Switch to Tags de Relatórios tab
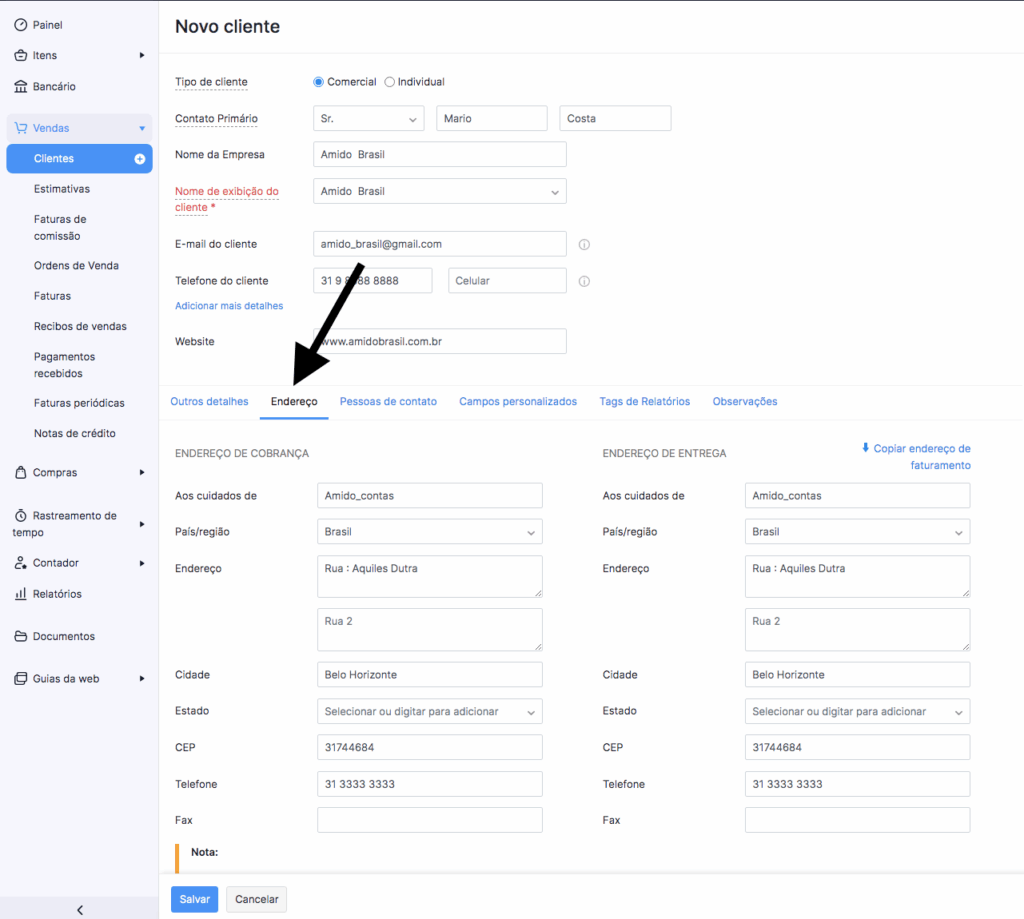The height and width of the screenshot is (919, 1024). (x=645, y=402)
